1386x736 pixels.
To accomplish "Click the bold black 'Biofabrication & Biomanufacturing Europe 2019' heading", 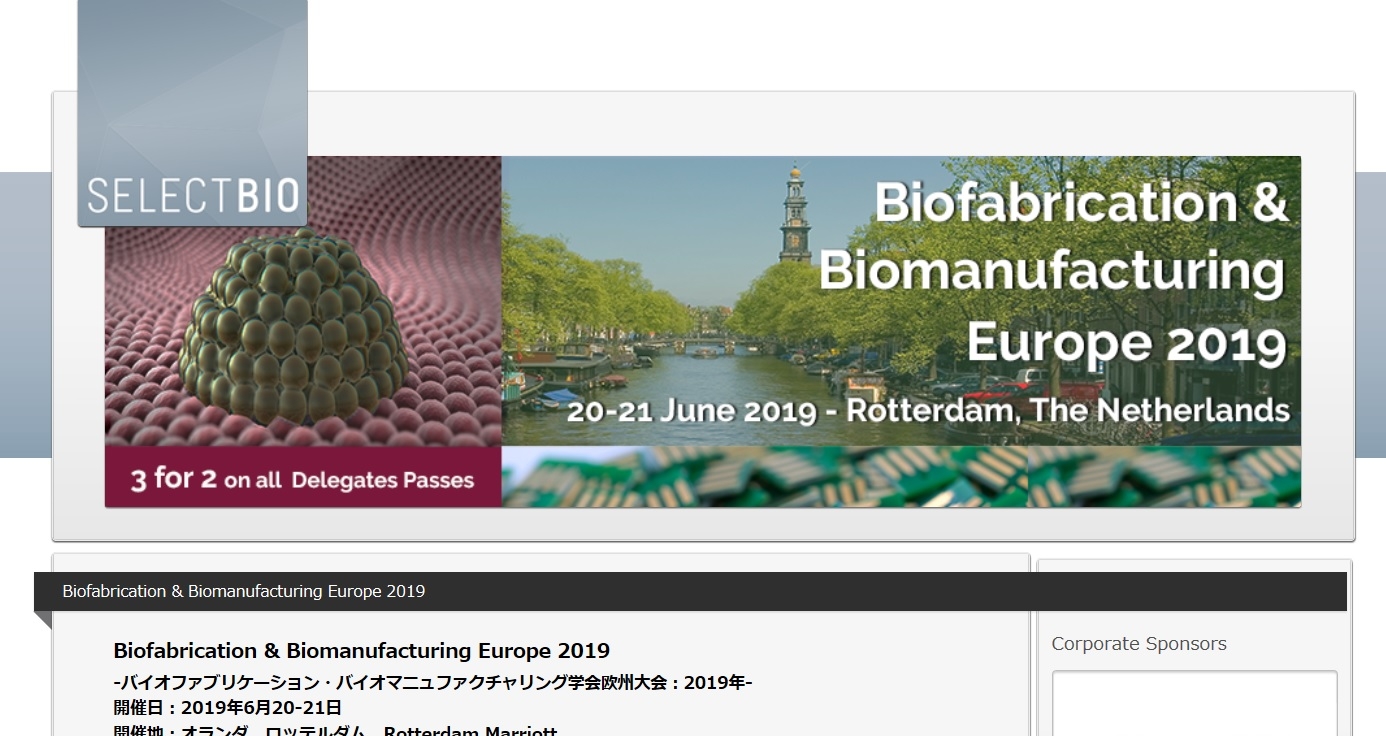I will 362,651.
